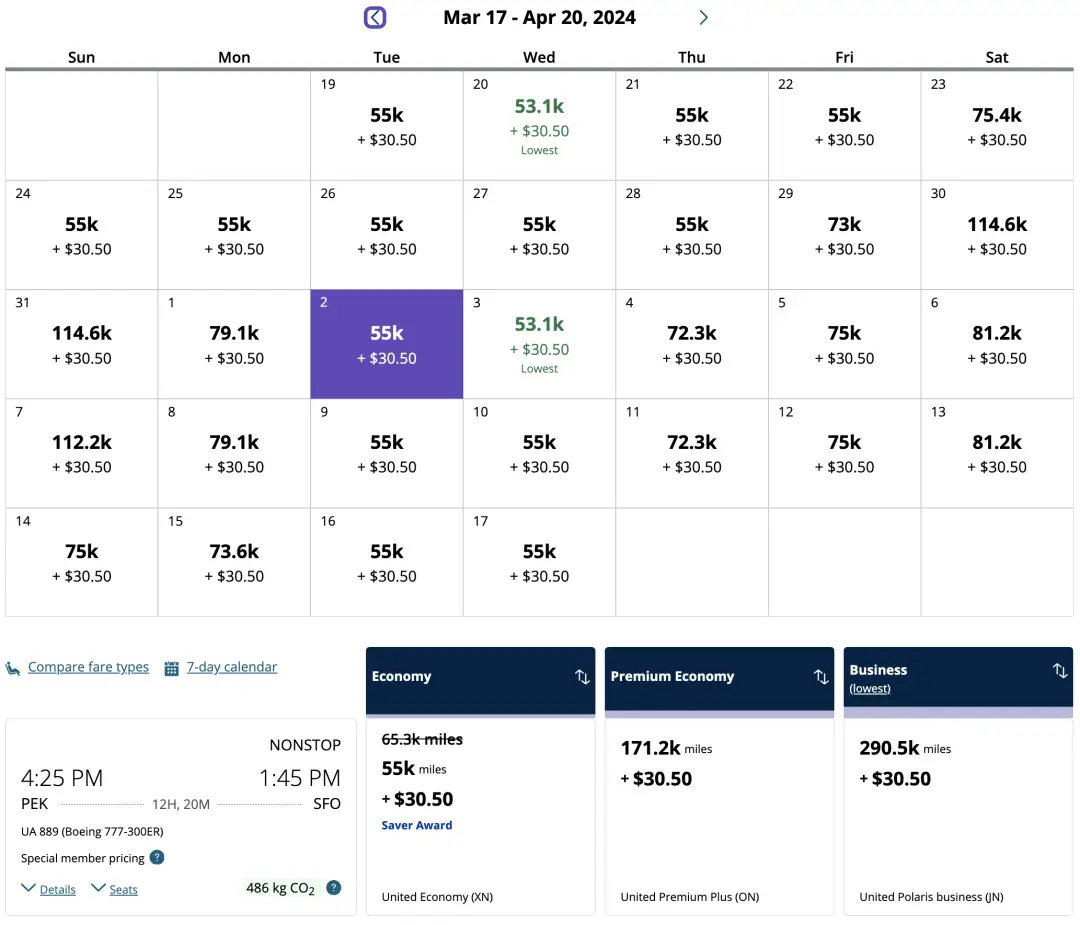Select March 20 lowest fare date

[x=539, y=125]
